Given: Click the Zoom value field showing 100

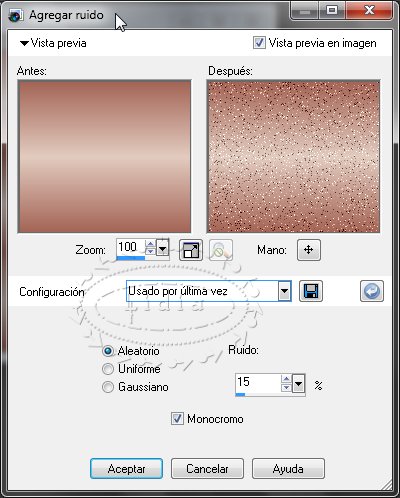Looking at the screenshot, I should click(131, 247).
